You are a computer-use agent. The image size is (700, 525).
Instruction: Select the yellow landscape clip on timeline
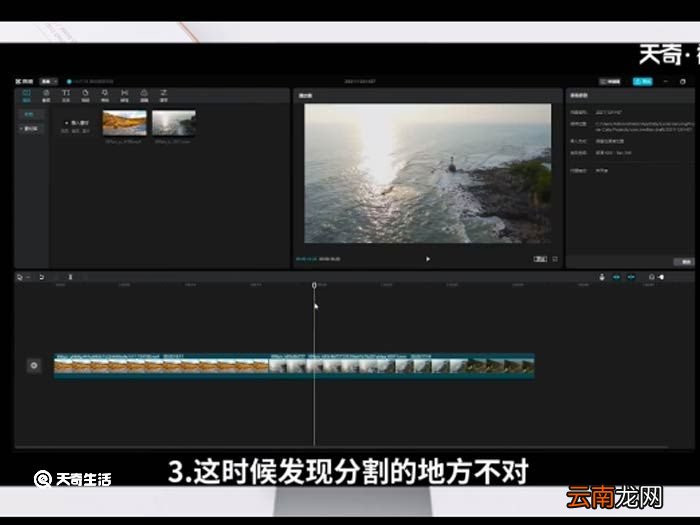tap(161, 365)
